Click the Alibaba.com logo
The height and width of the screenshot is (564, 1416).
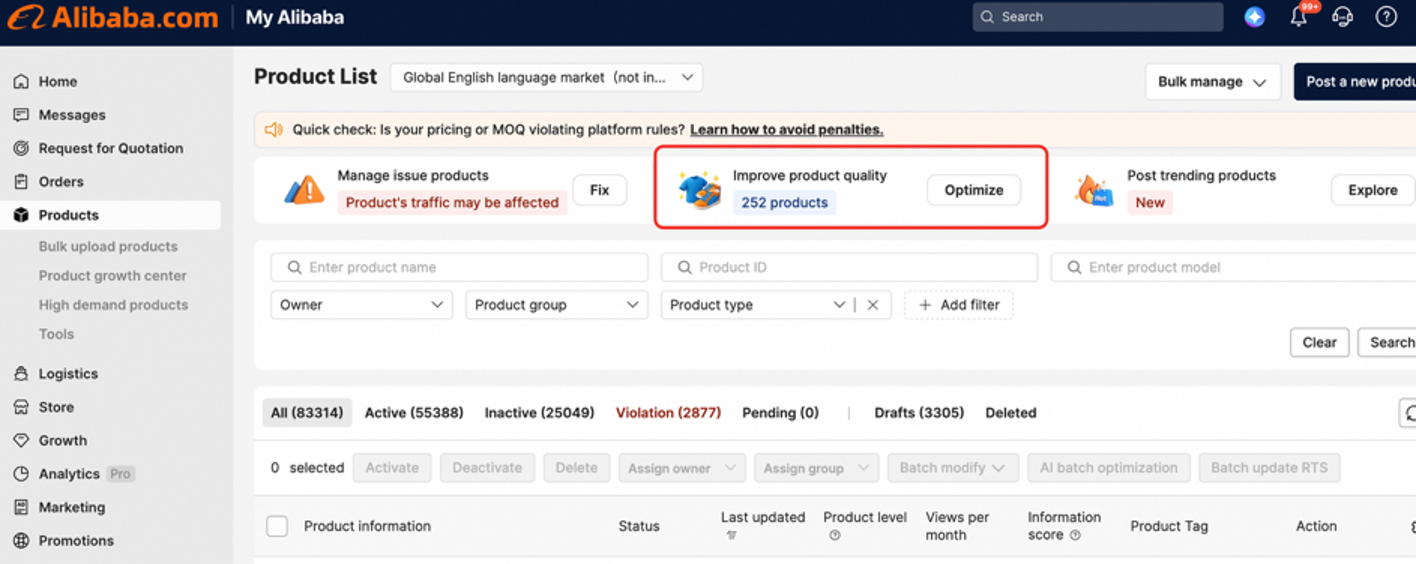[113, 17]
